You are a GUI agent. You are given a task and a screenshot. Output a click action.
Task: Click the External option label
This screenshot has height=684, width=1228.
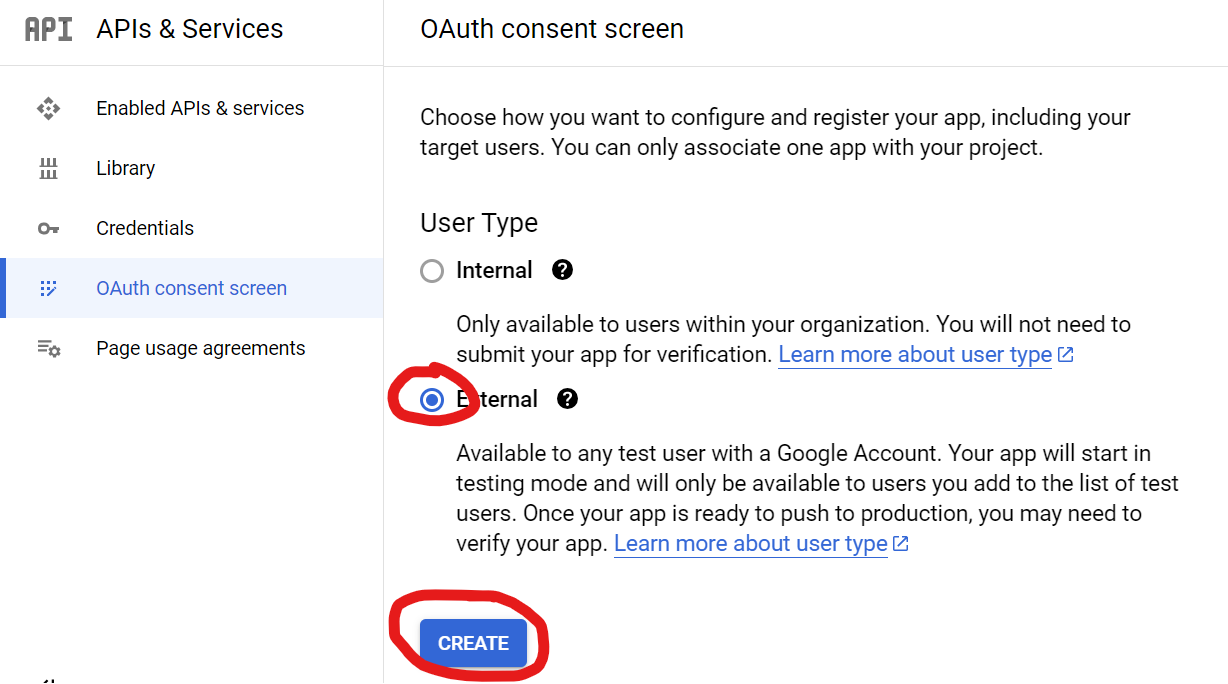(497, 399)
